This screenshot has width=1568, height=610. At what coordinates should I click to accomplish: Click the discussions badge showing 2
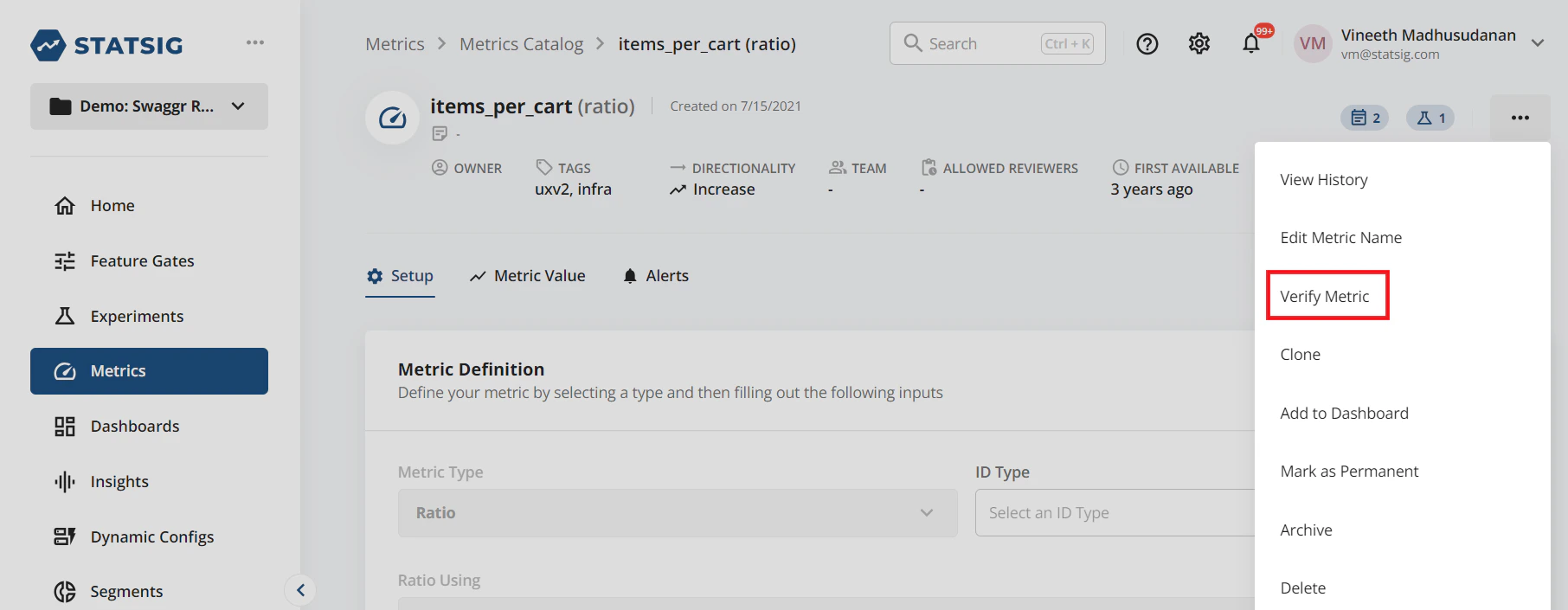1365,118
